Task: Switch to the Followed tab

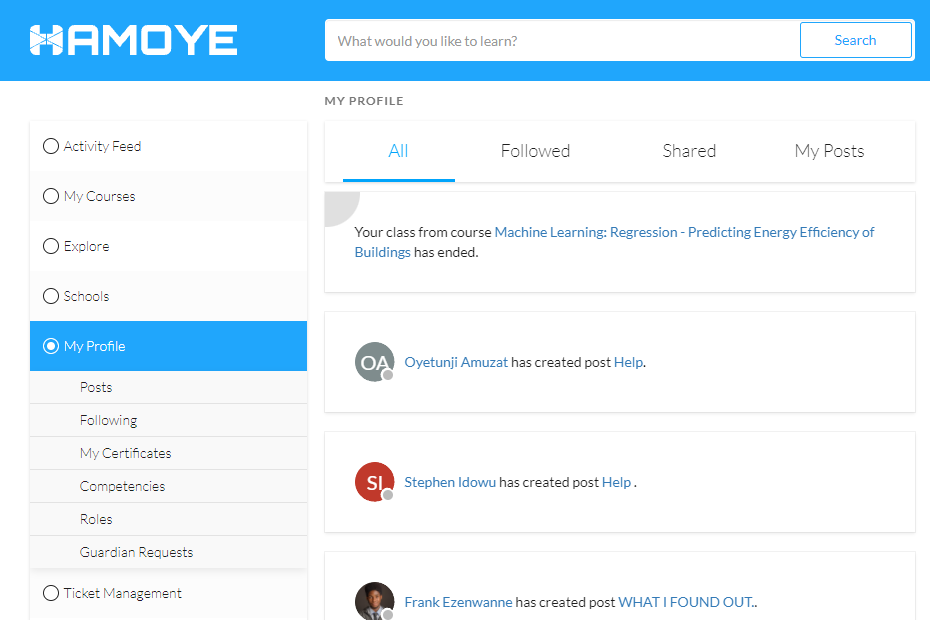Action: (535, 151)
